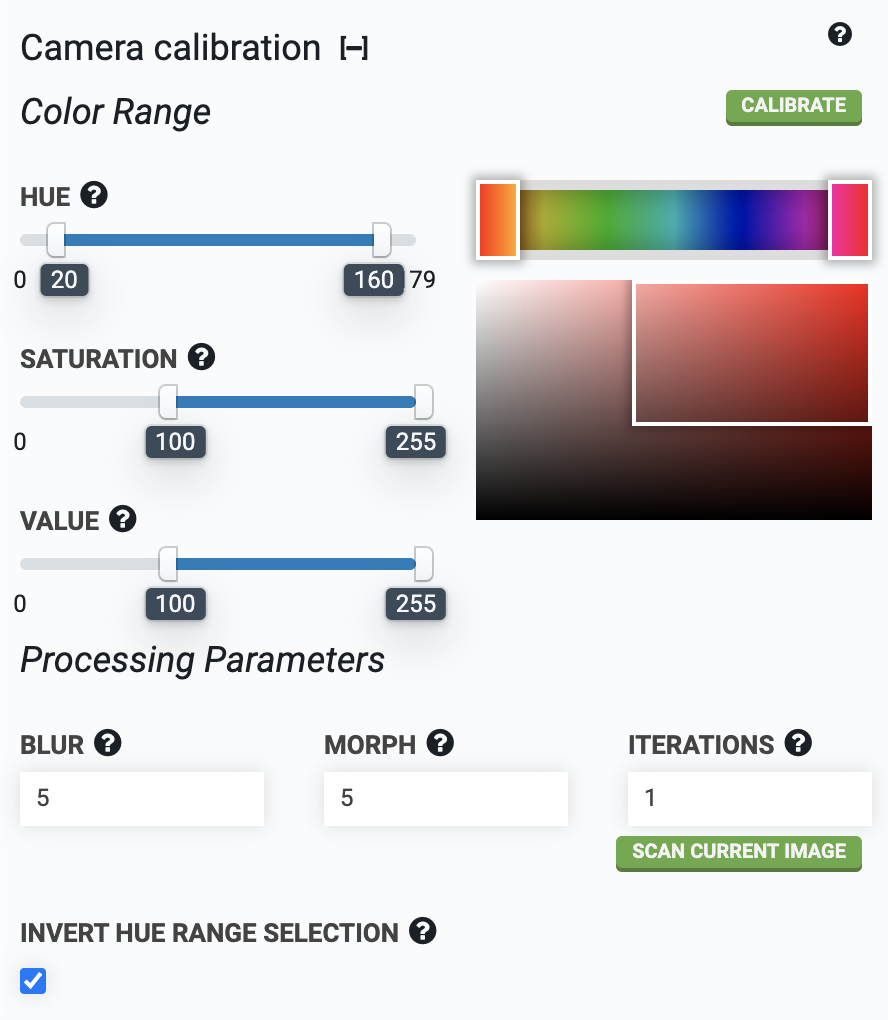Click the ITERATIONS input field

click(749, 798)
